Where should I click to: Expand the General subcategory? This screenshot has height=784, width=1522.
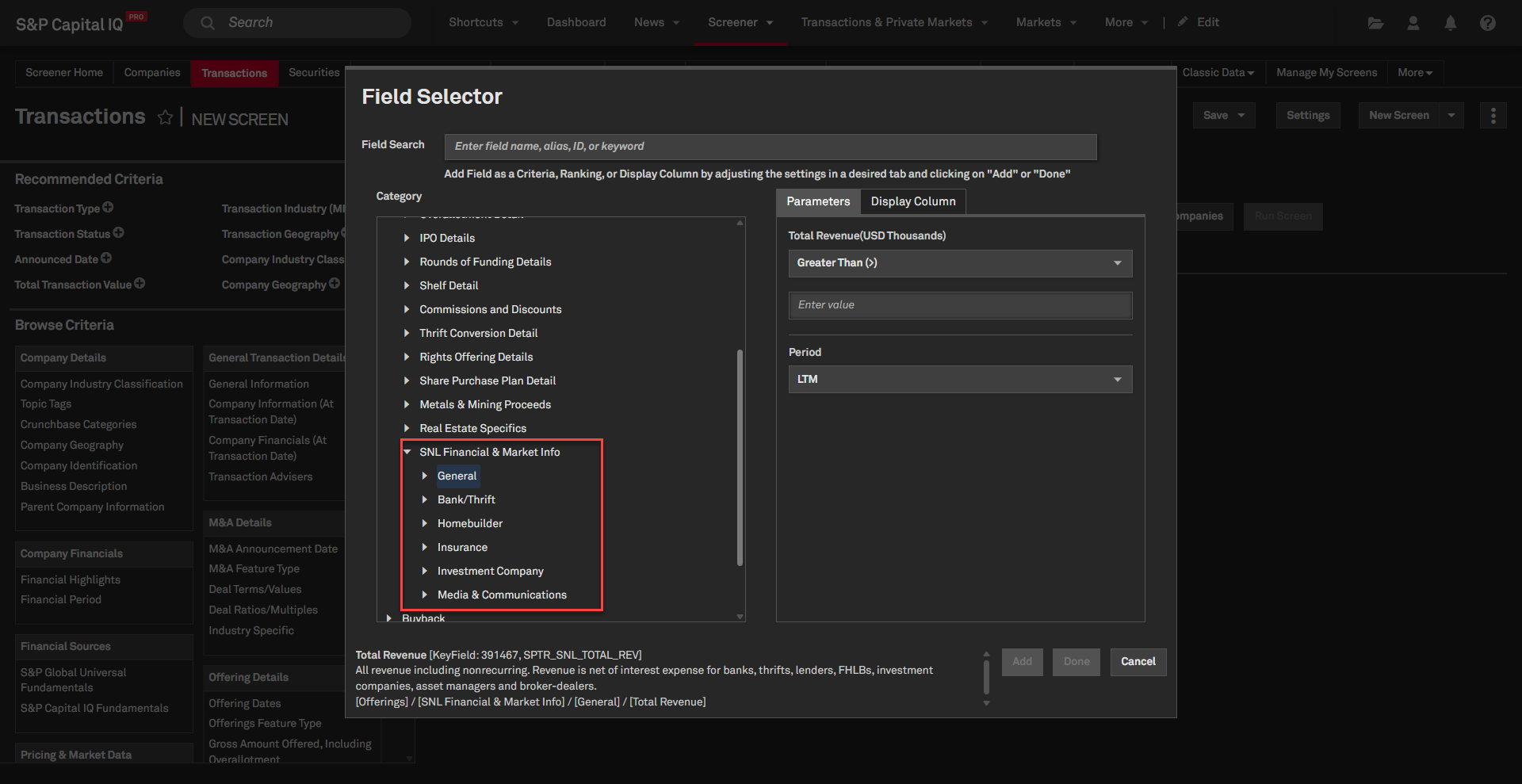[x=424, y=476]
